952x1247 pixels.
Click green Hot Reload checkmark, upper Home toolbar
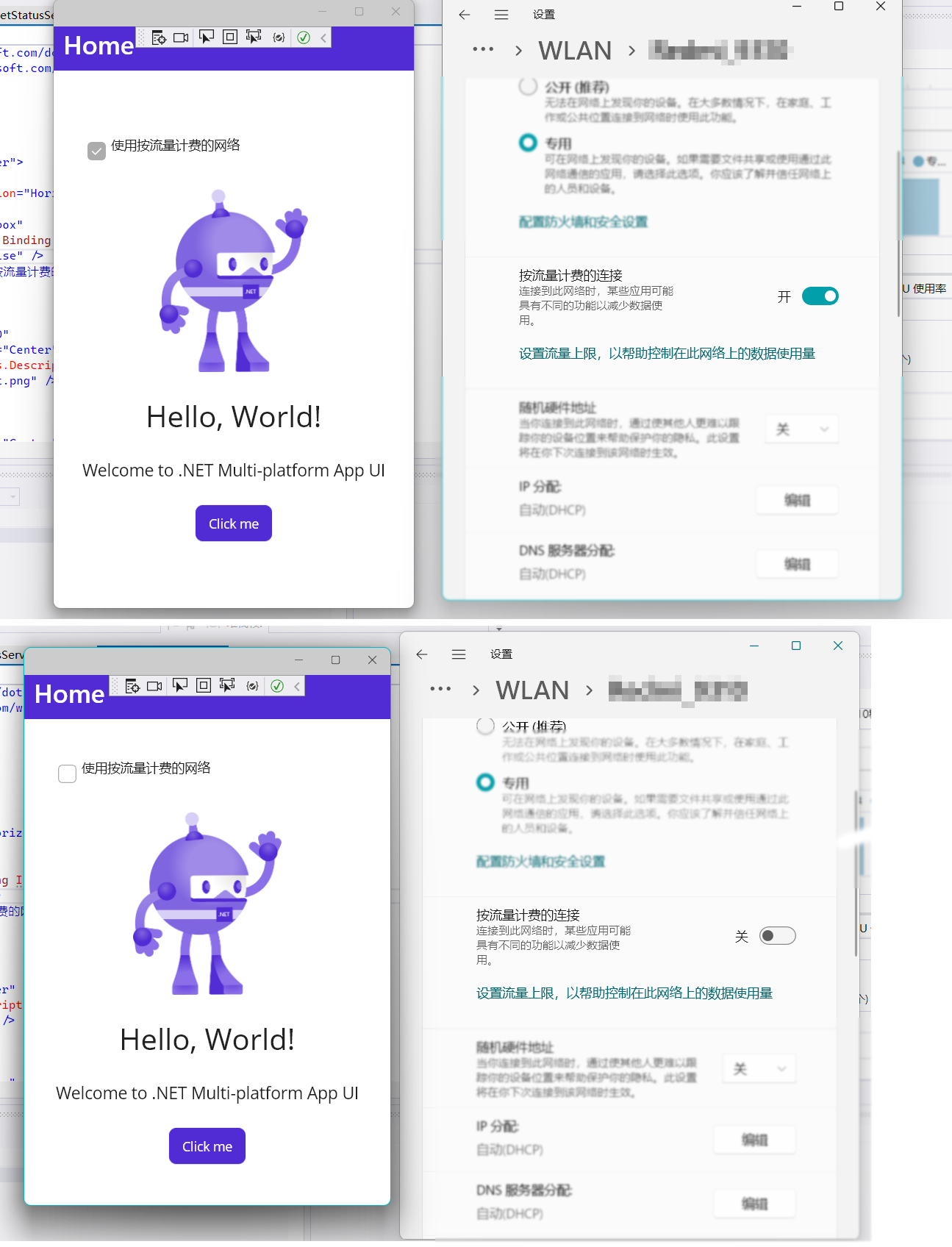pyautogui.click(x=304, y=37)
